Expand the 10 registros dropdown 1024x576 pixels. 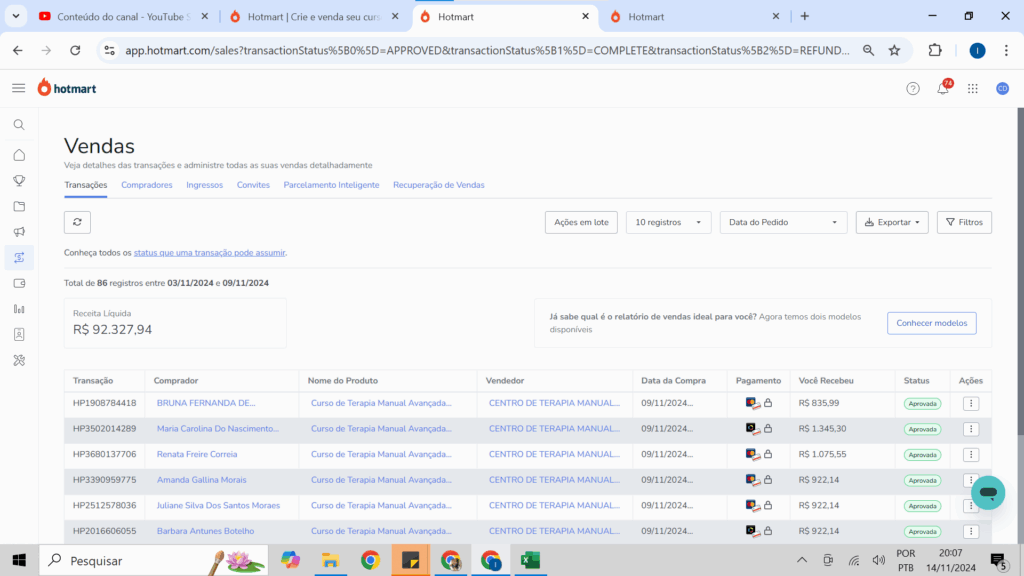tap(668, 222)
